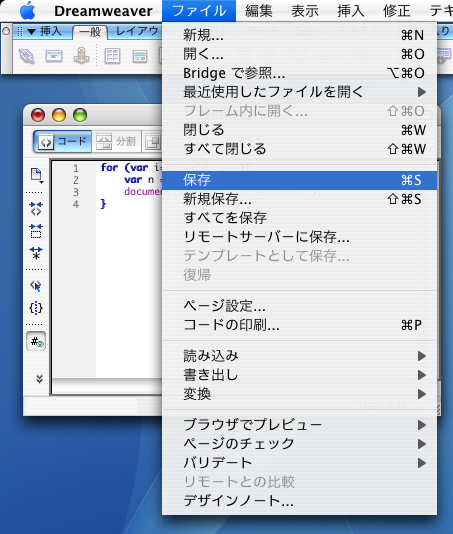Expand 最近使用したファイルを開く submenu
The image size is (453, 534).
(x=299, y=92)
